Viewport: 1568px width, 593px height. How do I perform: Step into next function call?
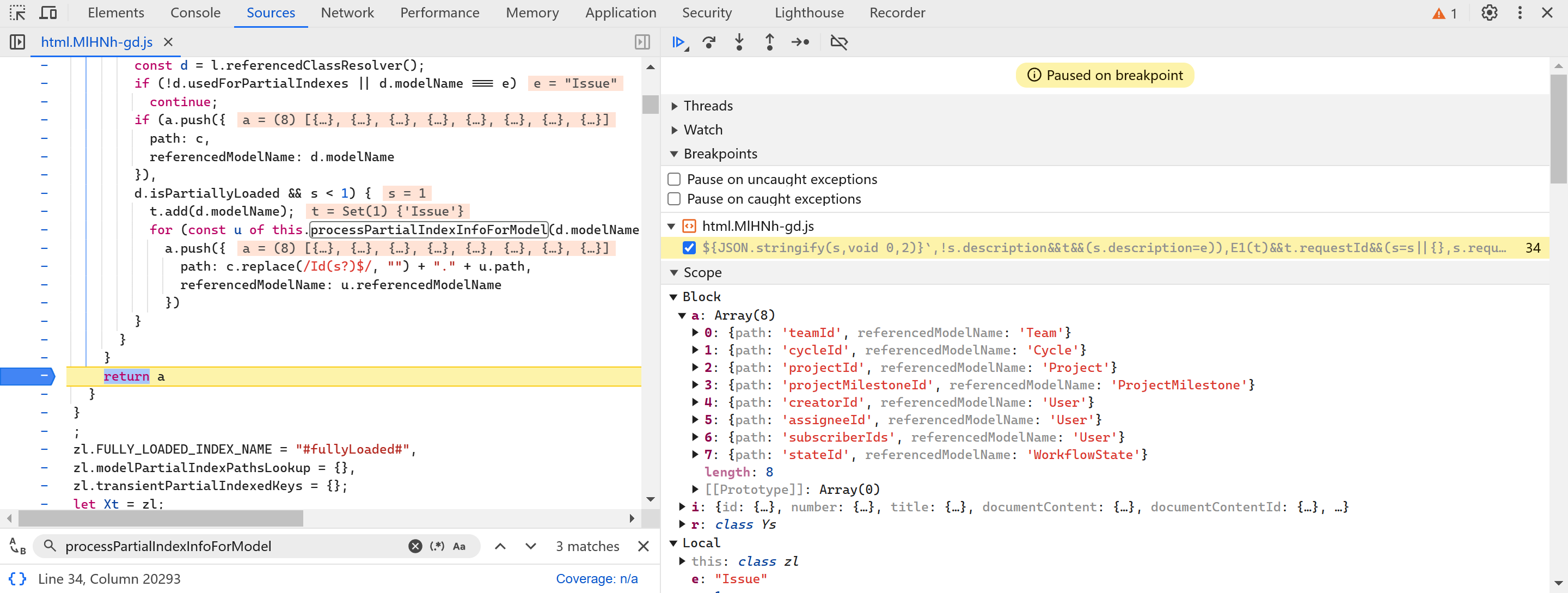[x=739, y=42]
